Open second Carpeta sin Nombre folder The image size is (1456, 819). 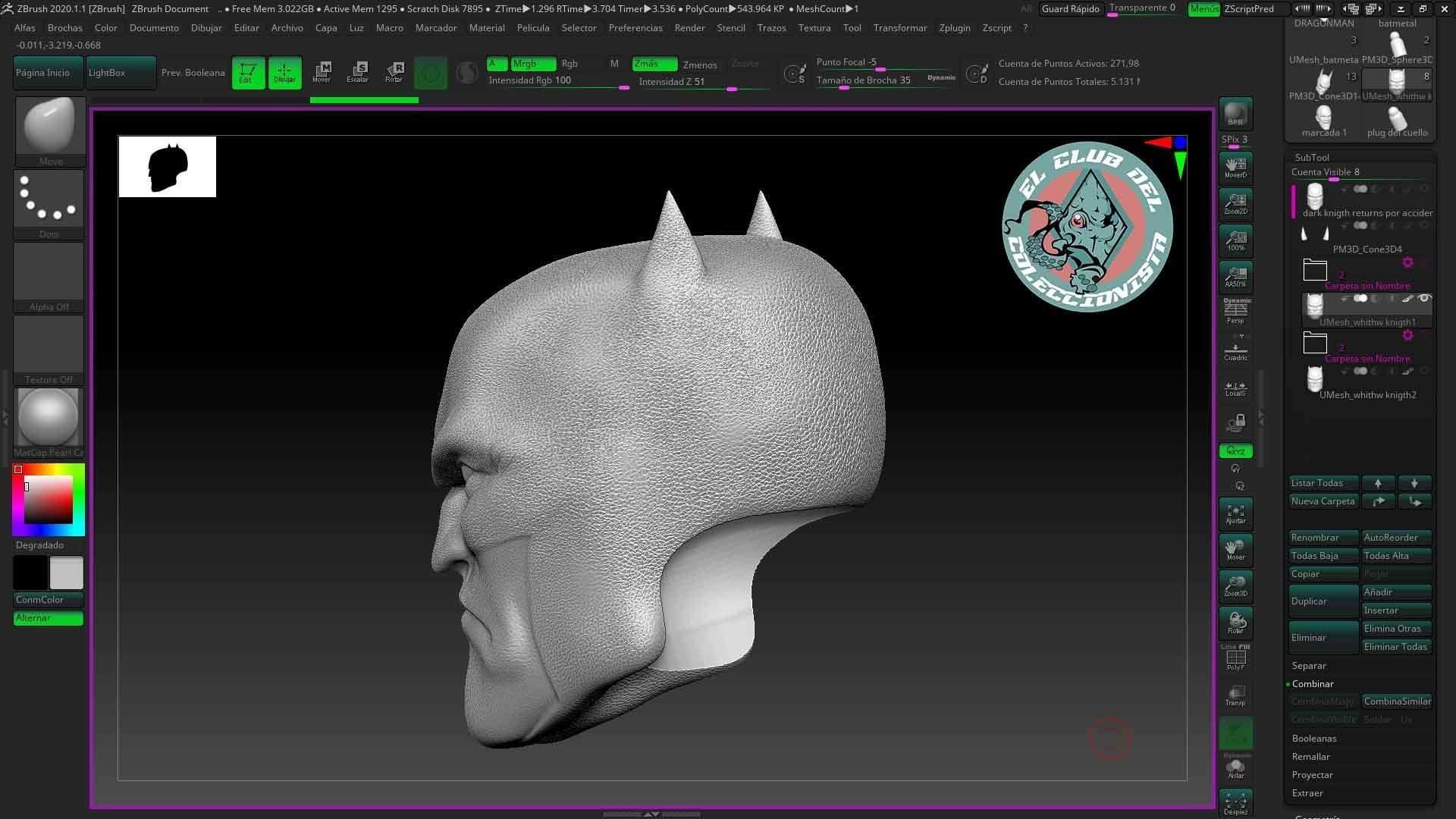tap(1315, 342)
